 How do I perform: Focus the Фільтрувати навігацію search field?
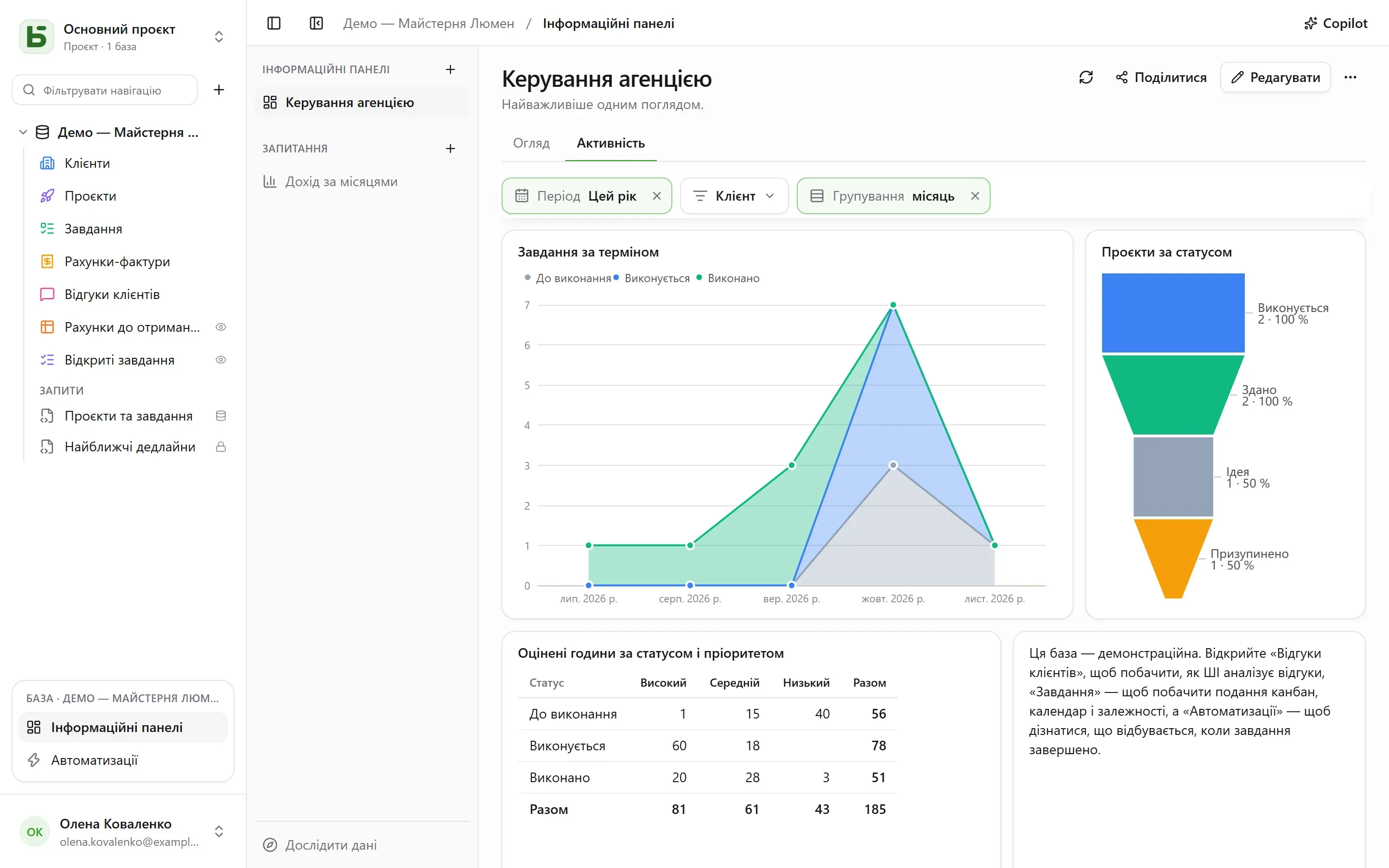point(105,90)
